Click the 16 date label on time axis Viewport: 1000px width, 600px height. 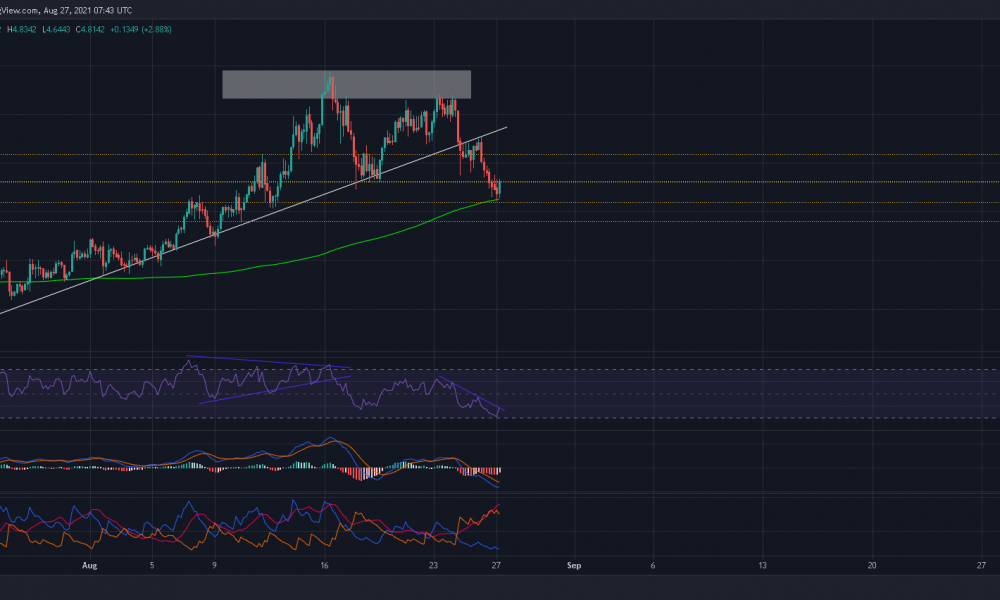tap(324, 565)
